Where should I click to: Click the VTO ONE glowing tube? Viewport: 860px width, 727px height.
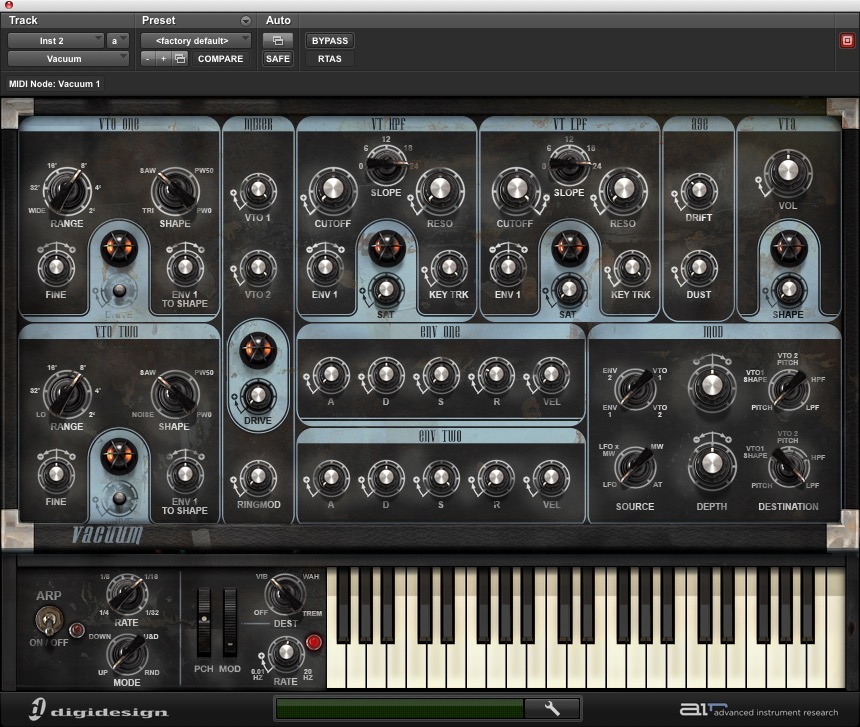[118, 248]
